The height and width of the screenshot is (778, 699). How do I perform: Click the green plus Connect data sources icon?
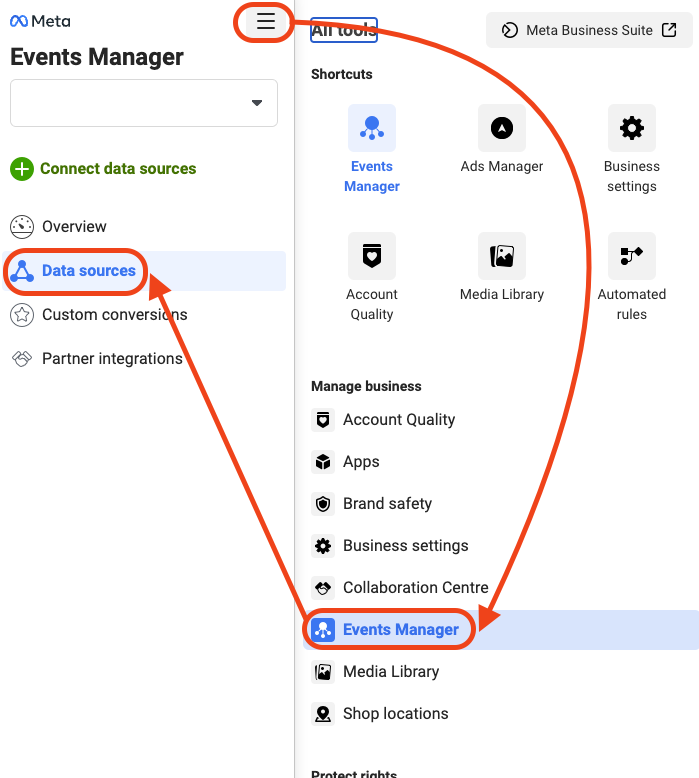(22, 169)
